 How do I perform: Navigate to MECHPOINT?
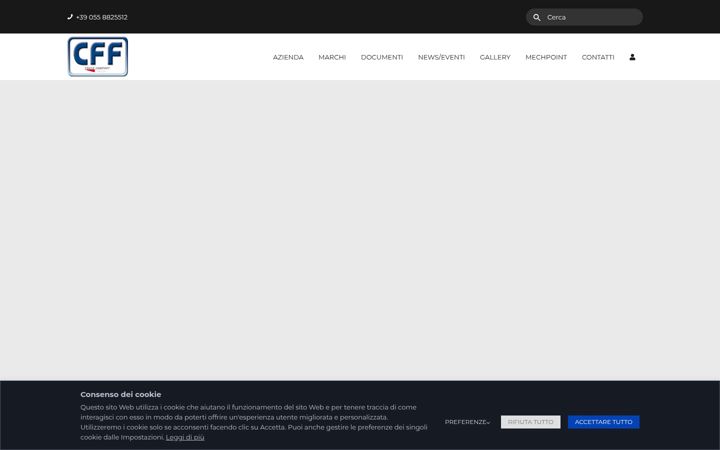coord(546,57)
